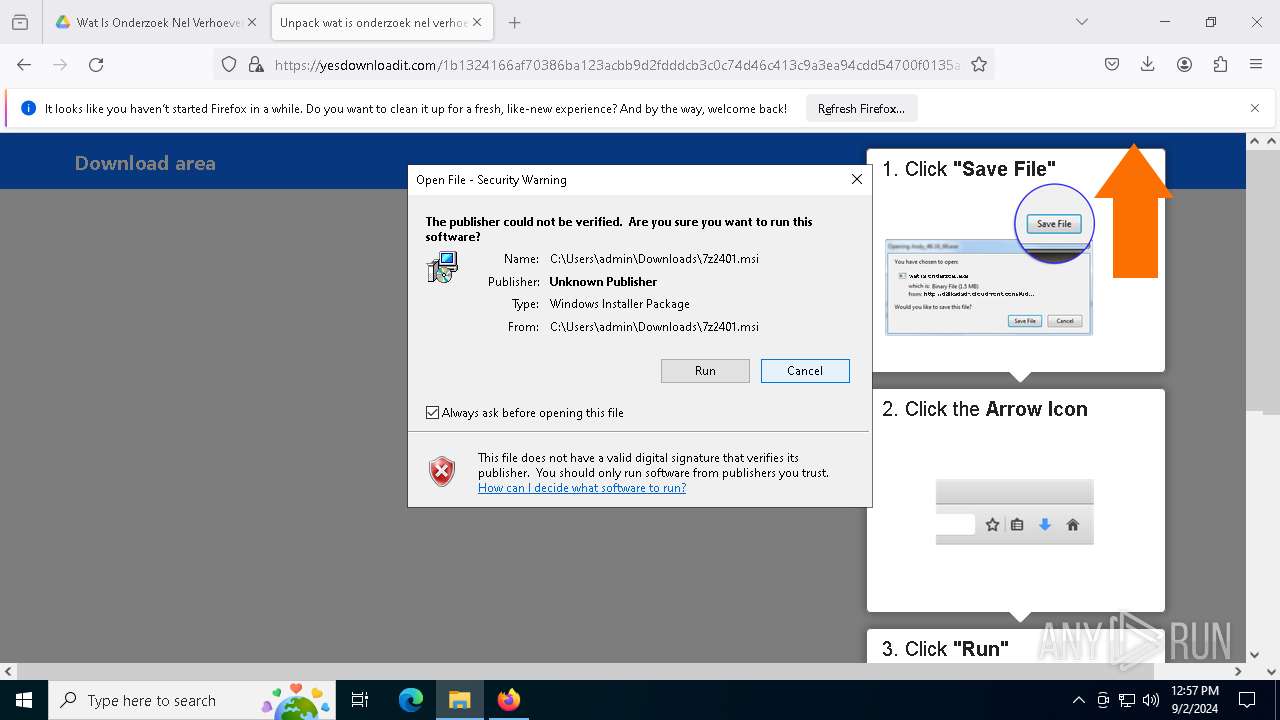Click the red shield warning icon
The width and height of the screenshot is (1280, 720).
(x=442, y=471)
